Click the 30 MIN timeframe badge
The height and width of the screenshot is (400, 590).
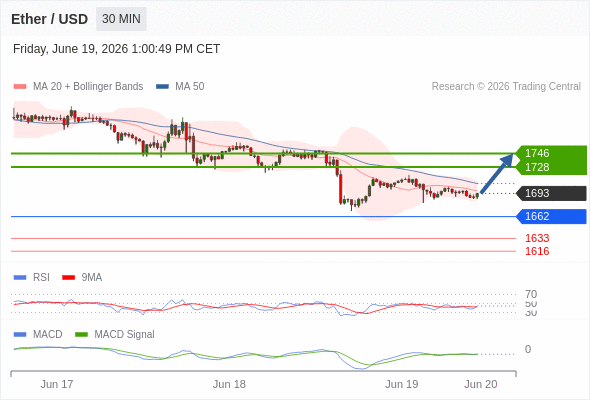click(121, 19)
